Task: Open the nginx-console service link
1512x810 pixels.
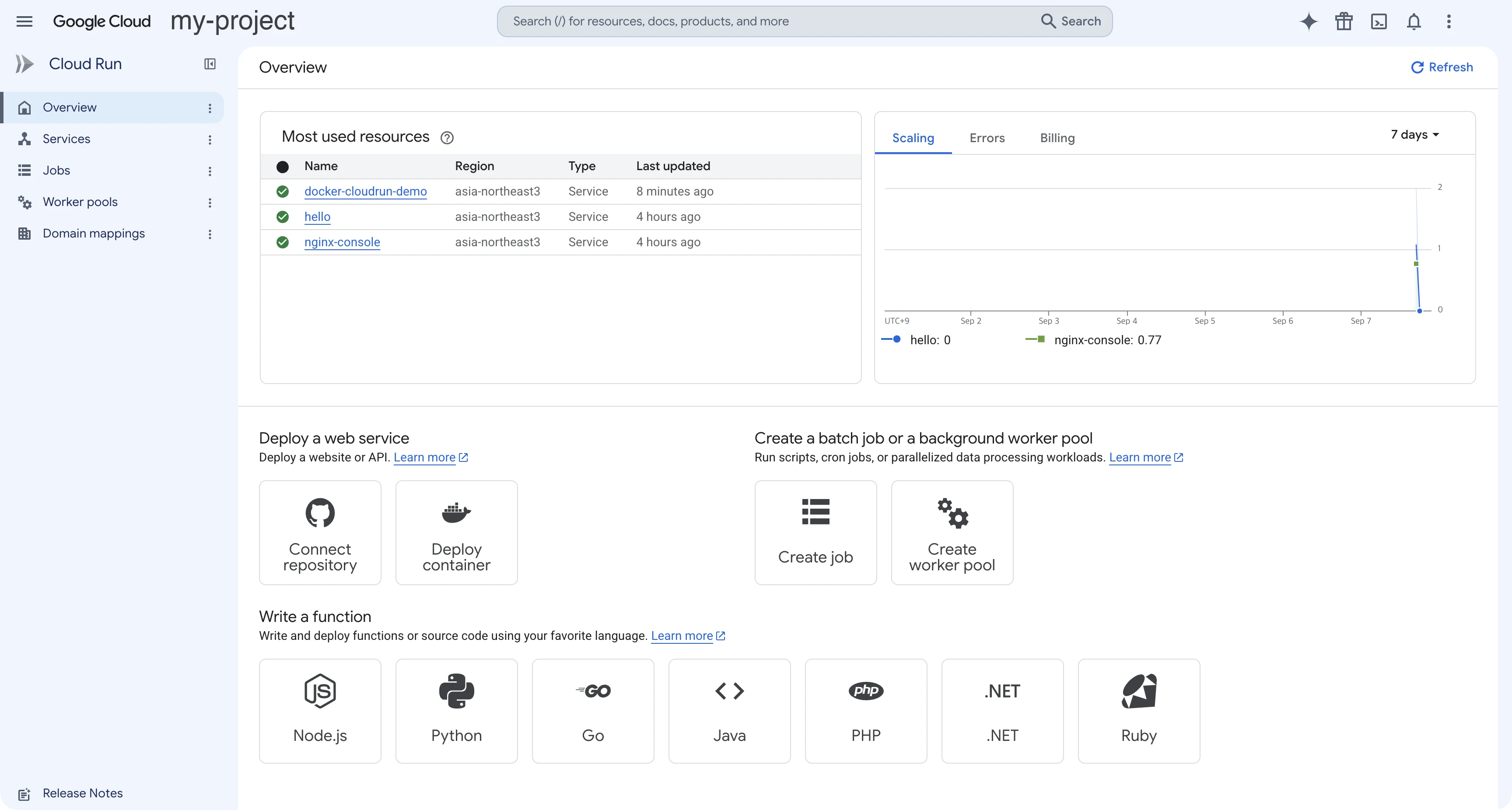Action: pyautogui.click(x=342, y=242)
